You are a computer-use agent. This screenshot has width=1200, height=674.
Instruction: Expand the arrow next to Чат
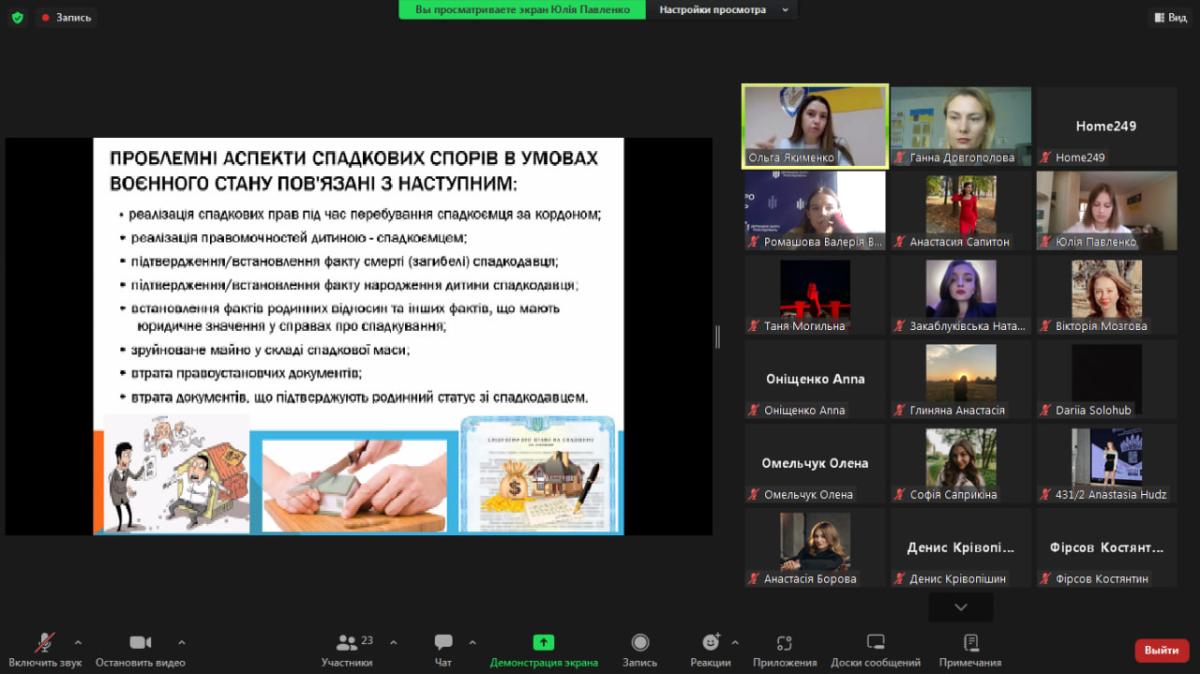[472, 642]
